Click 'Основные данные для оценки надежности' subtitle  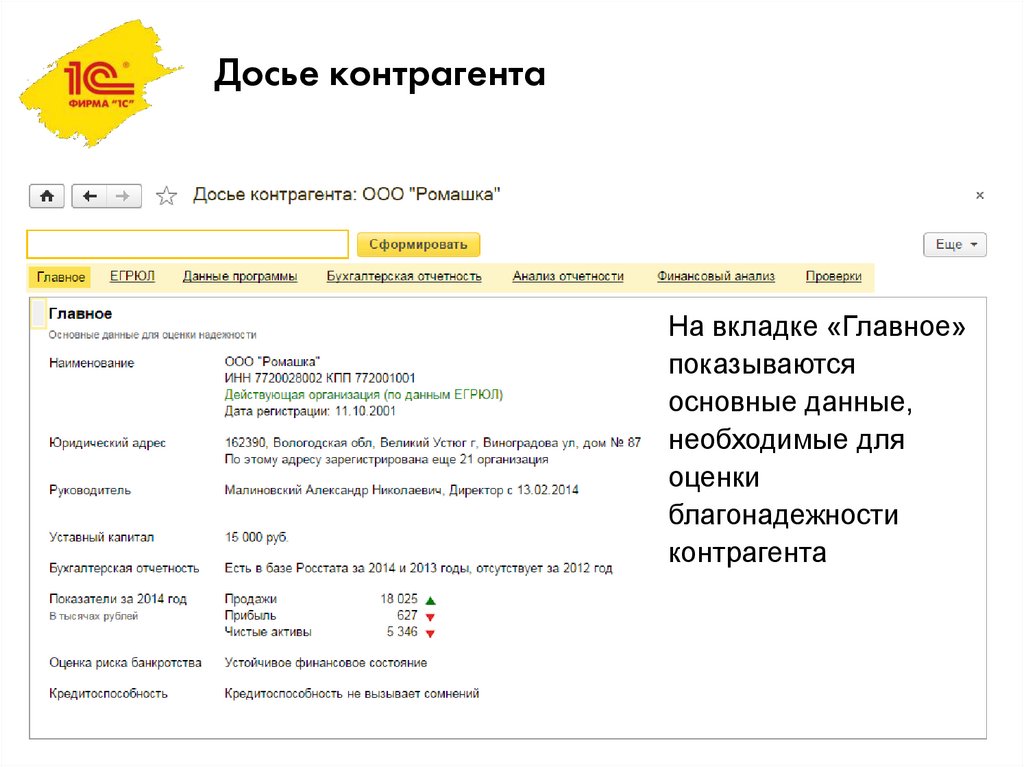(152, 335)
